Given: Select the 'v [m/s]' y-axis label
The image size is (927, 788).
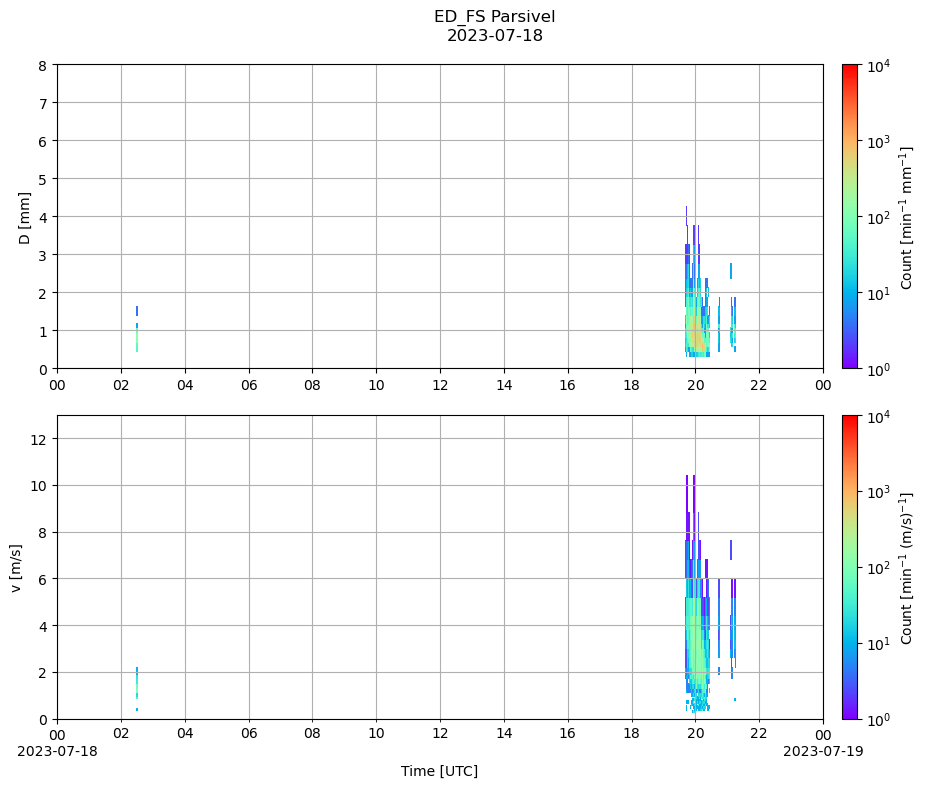Looking at the screenshot, I should (16, 568).
